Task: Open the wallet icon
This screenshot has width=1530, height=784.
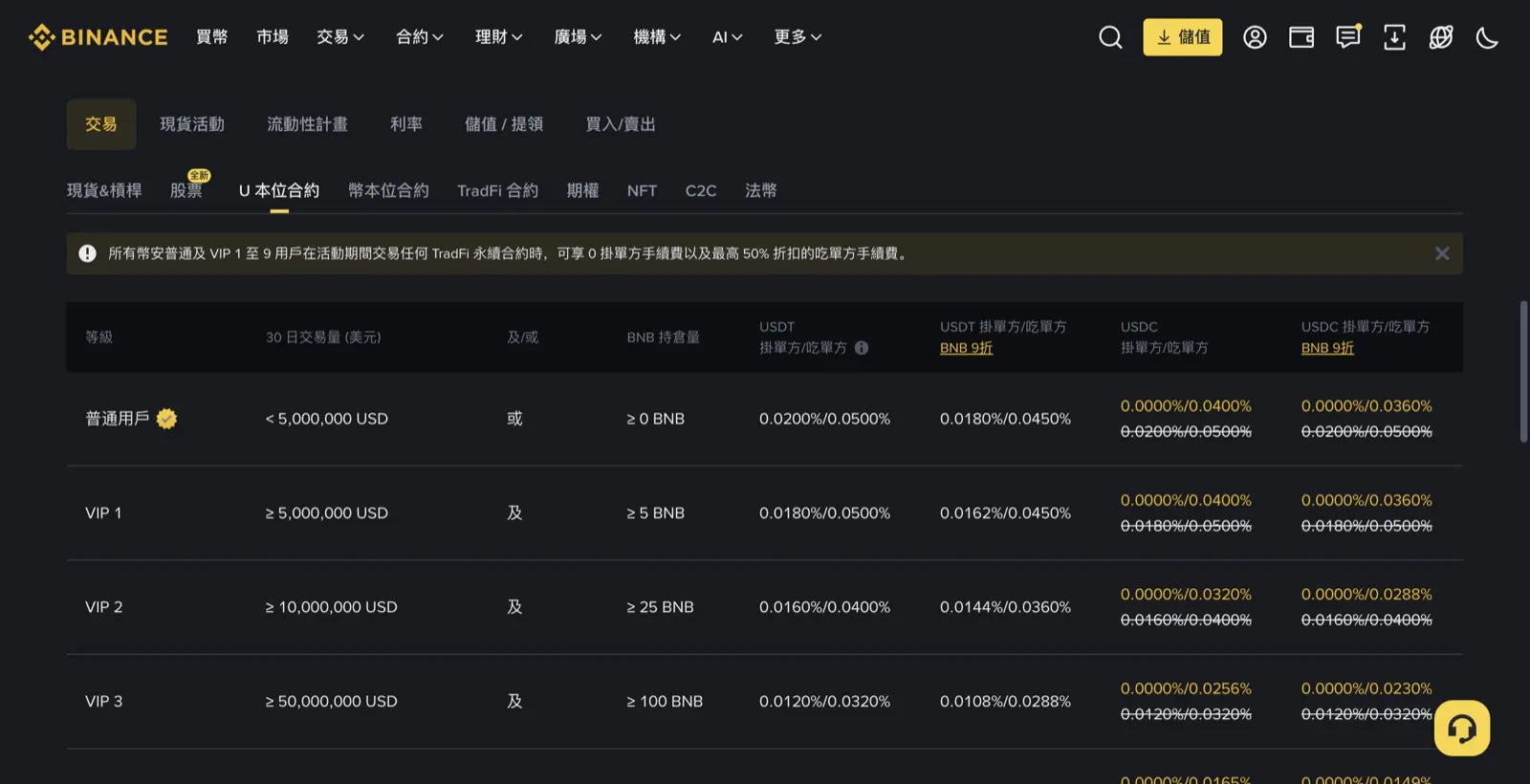Action: (1301, 37)
